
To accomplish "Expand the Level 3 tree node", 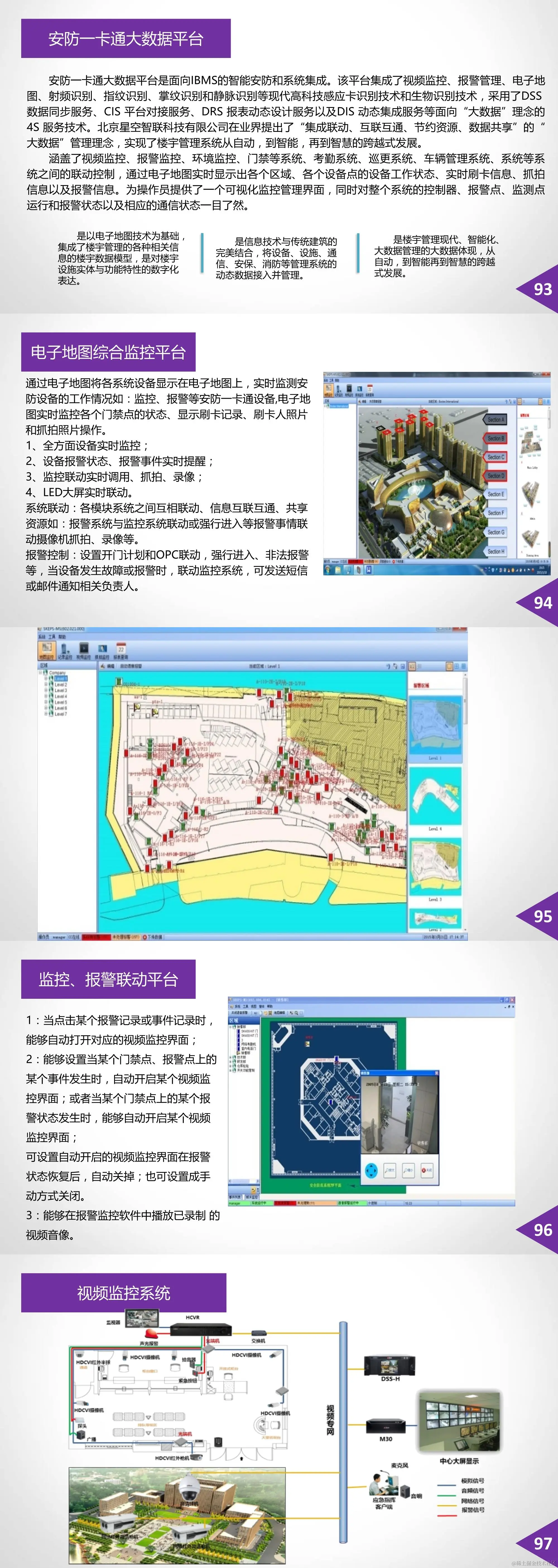I will [x=46, y=690].
